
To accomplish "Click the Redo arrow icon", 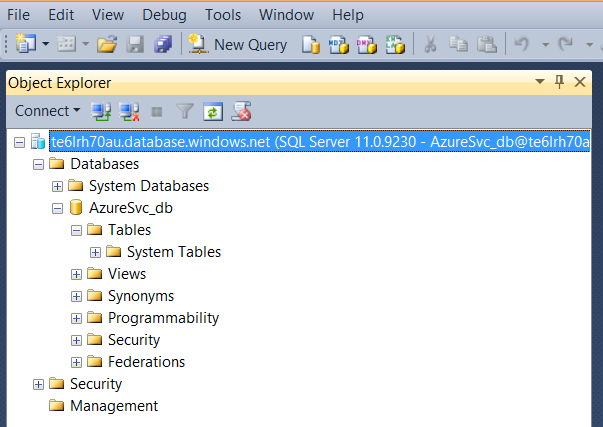I will [x=566, y=44].
